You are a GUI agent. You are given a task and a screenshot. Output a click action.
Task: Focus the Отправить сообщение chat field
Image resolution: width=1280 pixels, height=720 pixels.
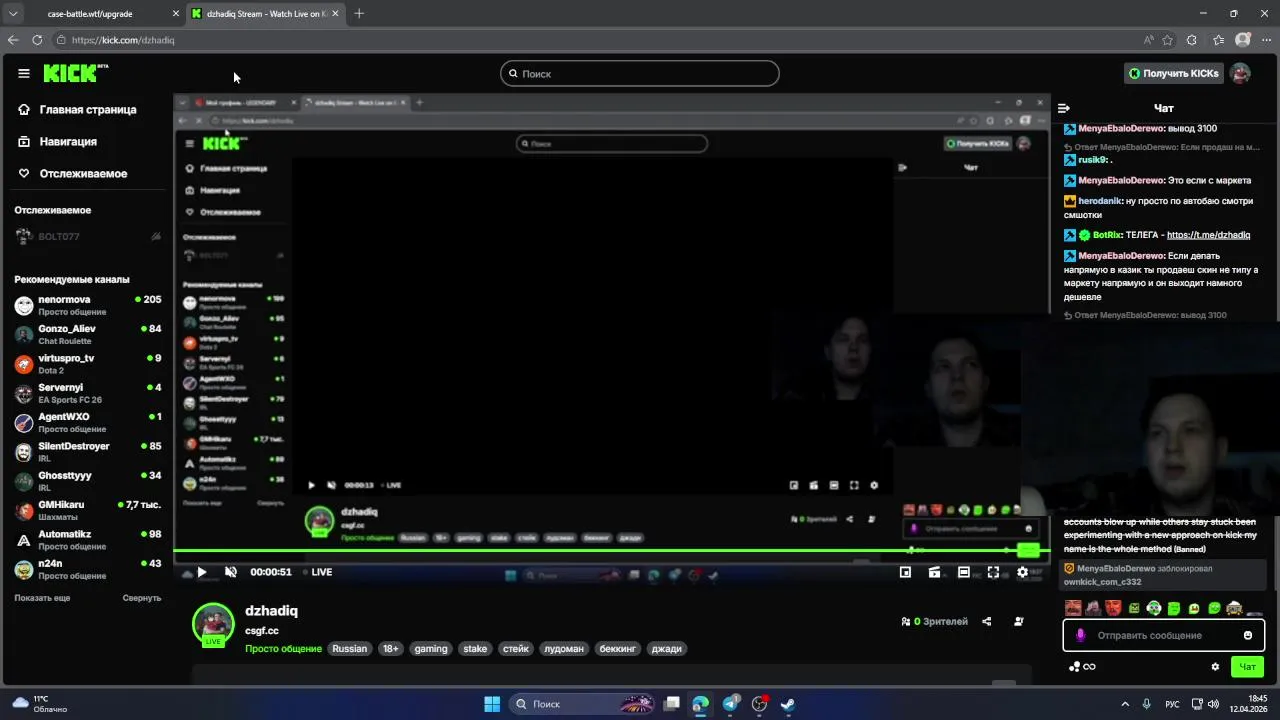[x=1163, y=635]
